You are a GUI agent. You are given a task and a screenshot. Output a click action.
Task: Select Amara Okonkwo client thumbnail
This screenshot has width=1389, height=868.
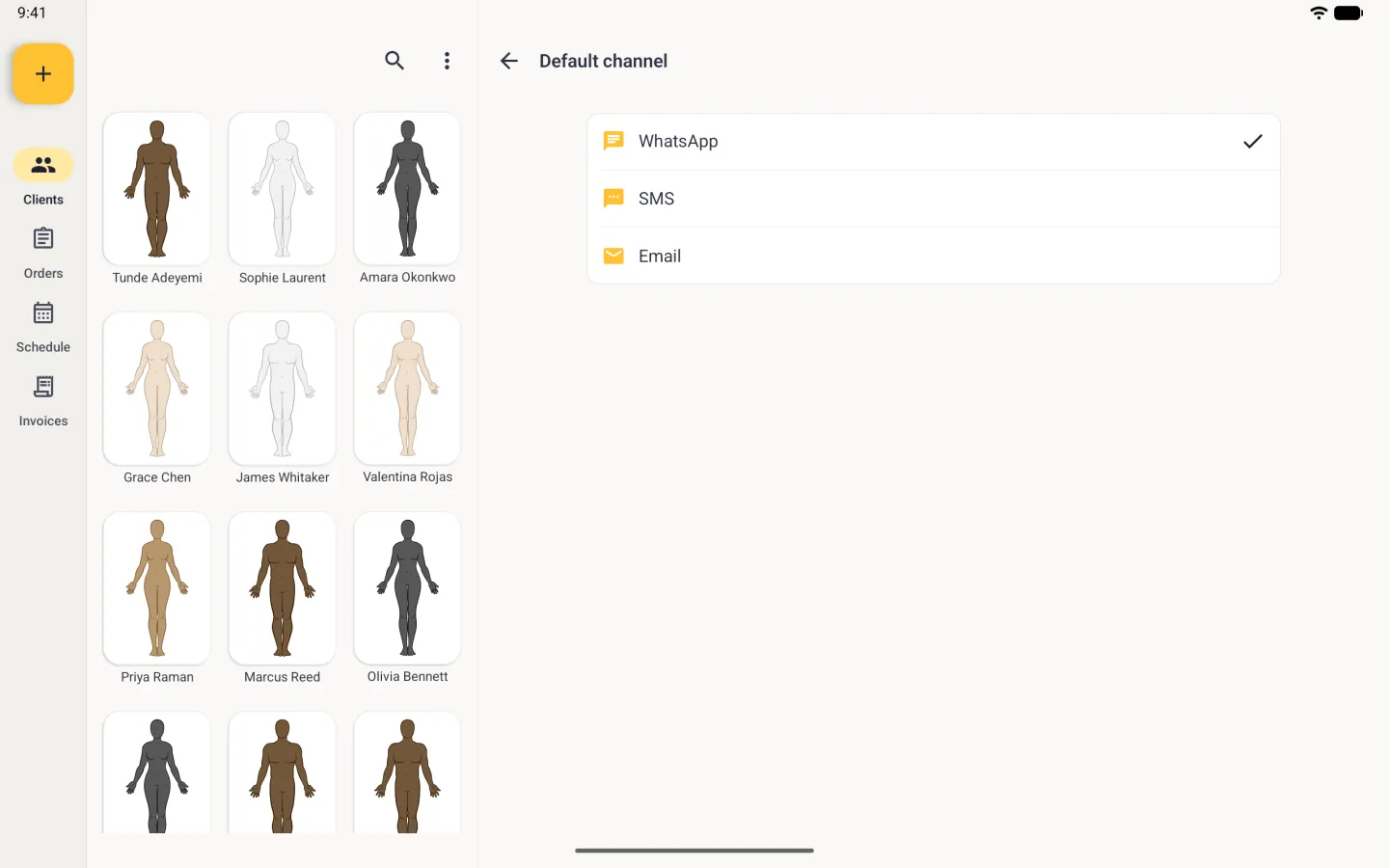click(x=407, y=189)
